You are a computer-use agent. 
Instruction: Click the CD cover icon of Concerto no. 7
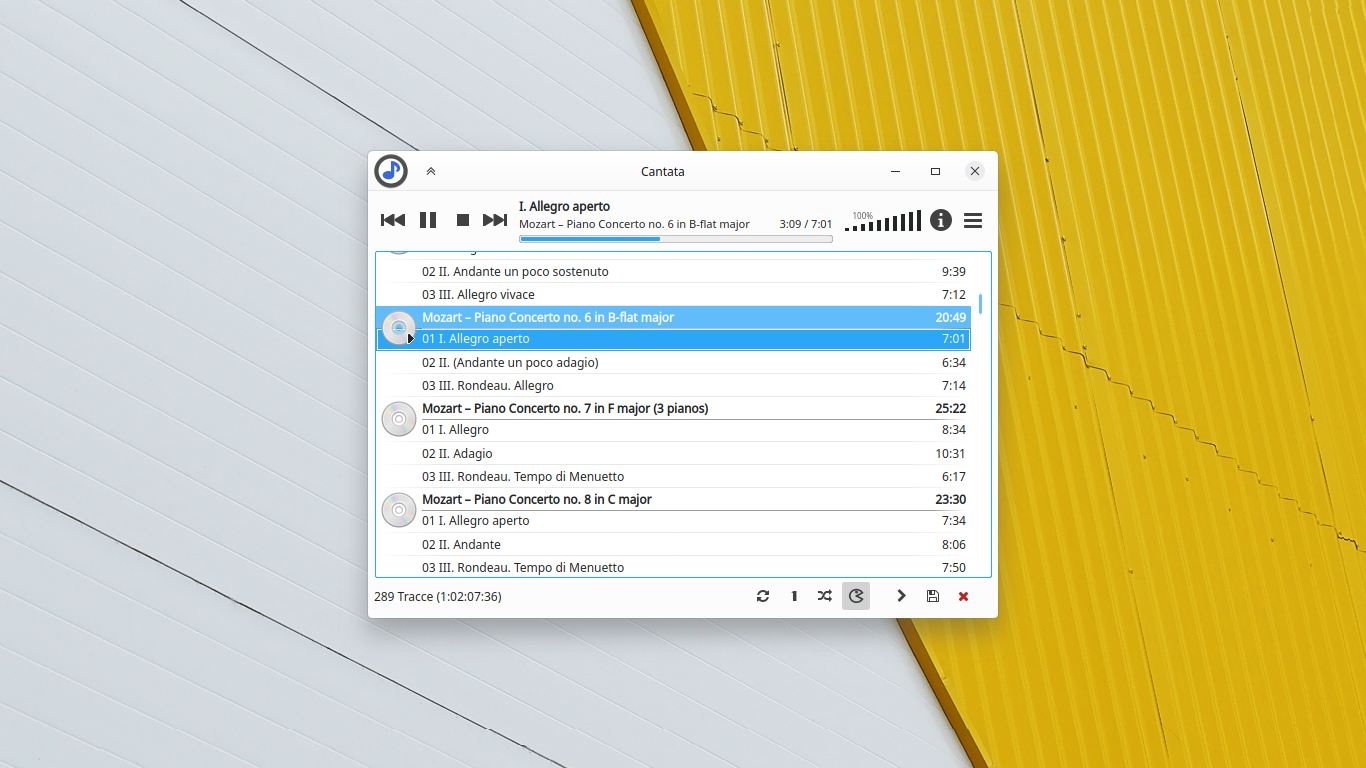pos(399,419)
